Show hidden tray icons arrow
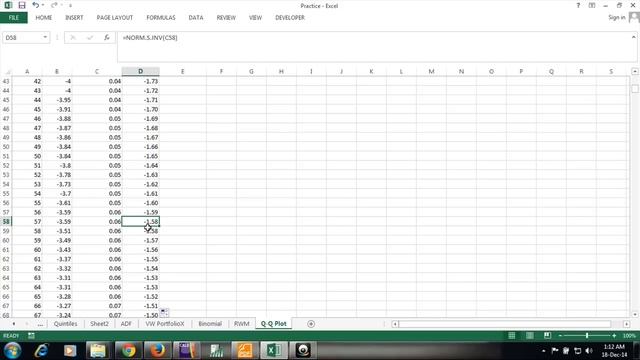 click(543, 351)
